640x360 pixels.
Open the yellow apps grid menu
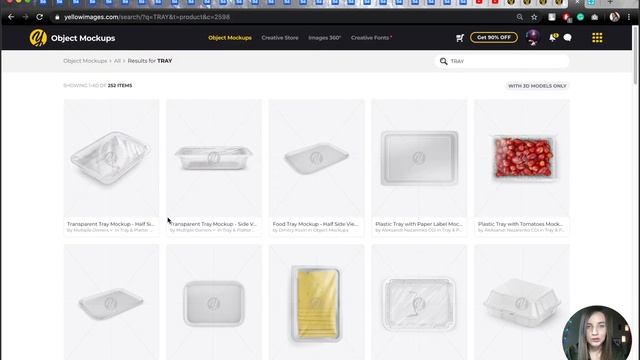(597, 38)
